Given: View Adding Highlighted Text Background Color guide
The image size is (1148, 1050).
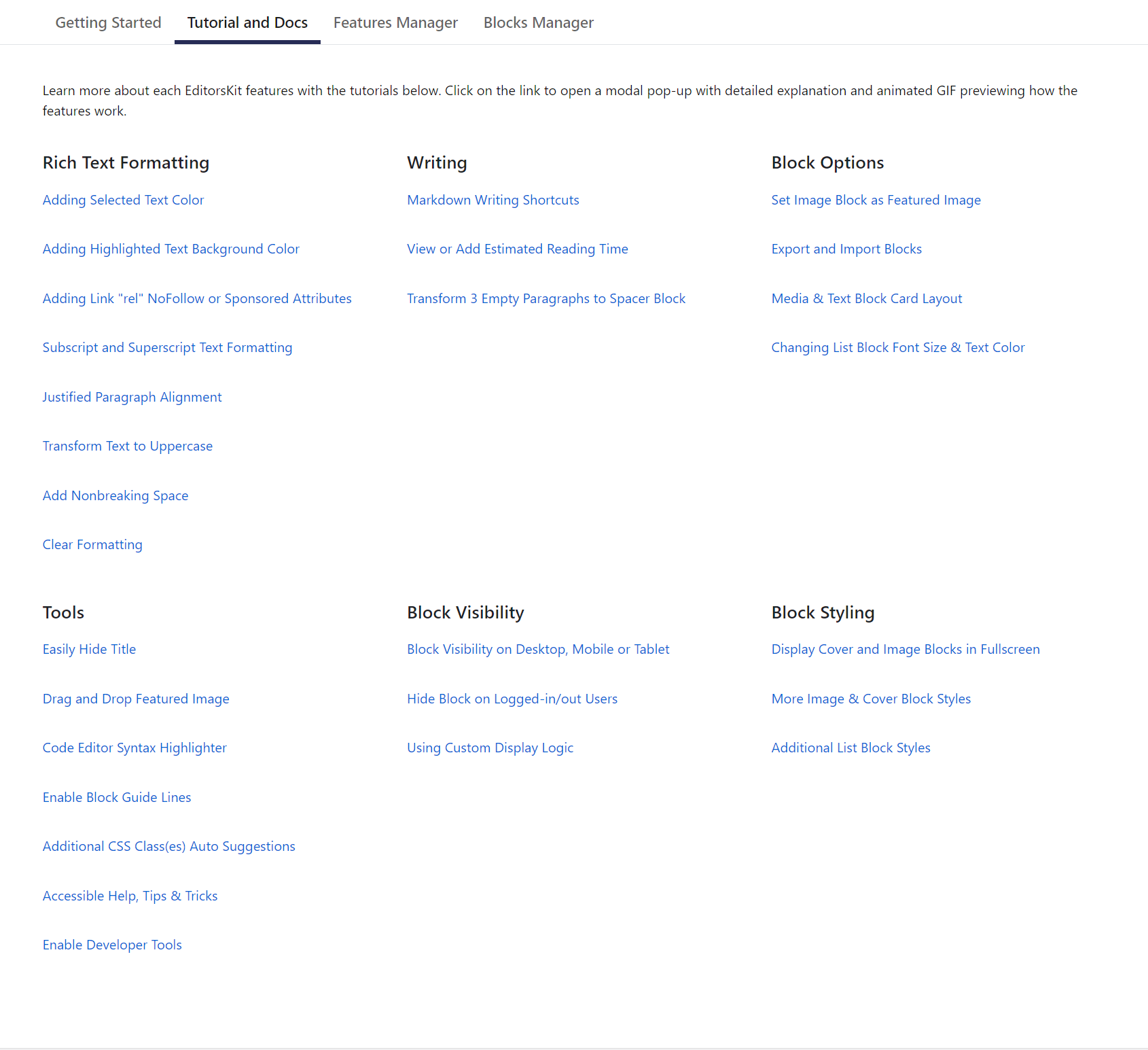Looking at the screenshot, I should click(x=171, y=249).
